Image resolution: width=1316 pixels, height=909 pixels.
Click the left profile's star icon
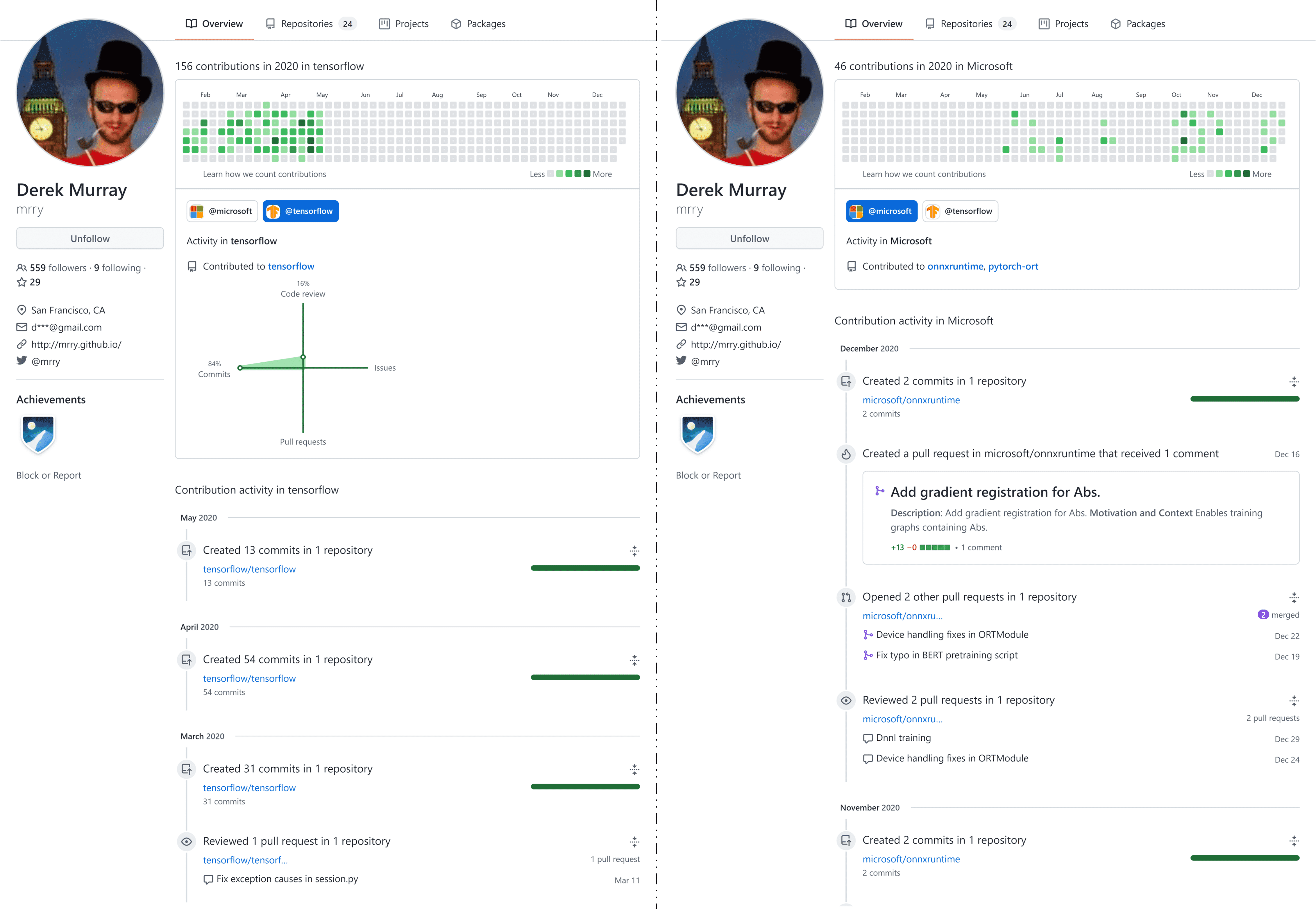tap(22, 282)
